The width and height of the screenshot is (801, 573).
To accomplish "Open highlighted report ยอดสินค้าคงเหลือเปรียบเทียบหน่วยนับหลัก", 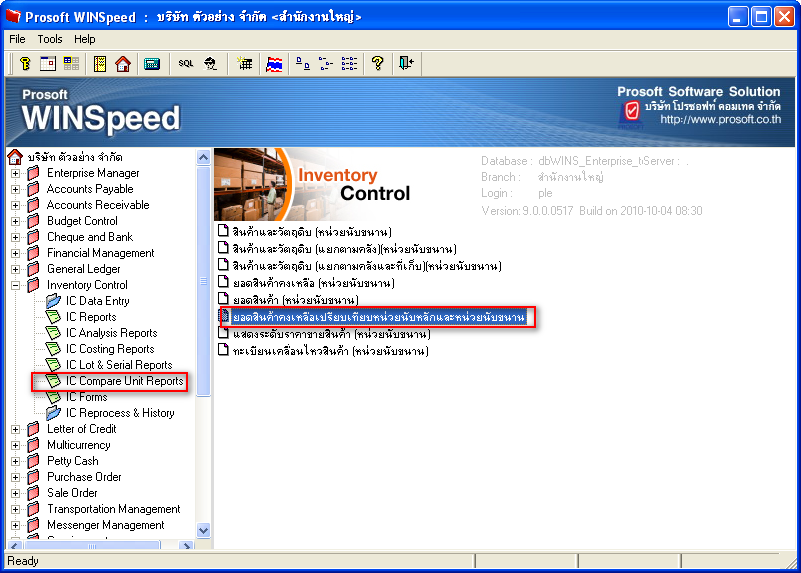I will 379,317.
